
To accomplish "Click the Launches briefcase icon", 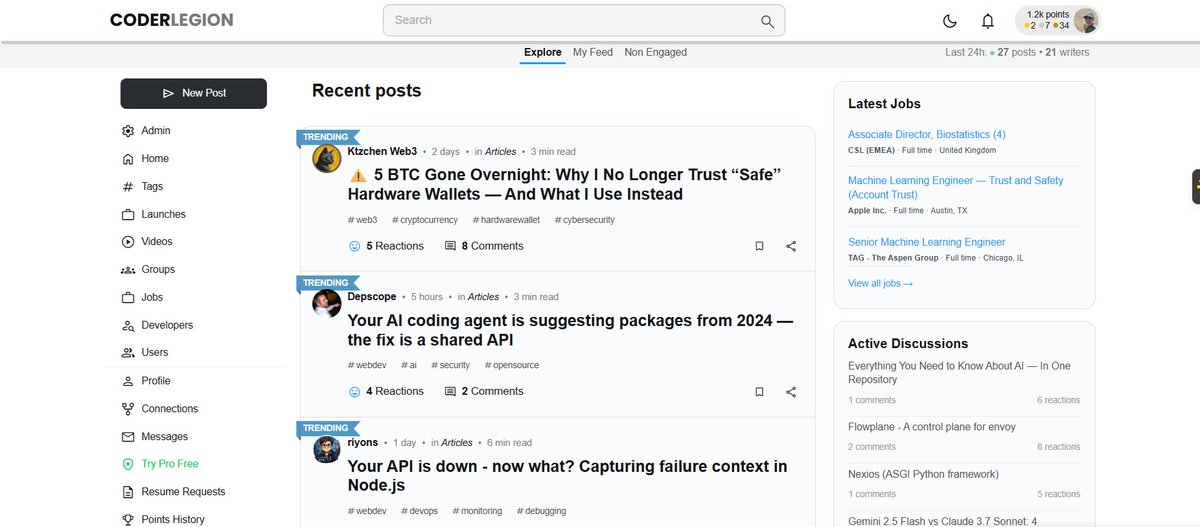I will [128, 215].
